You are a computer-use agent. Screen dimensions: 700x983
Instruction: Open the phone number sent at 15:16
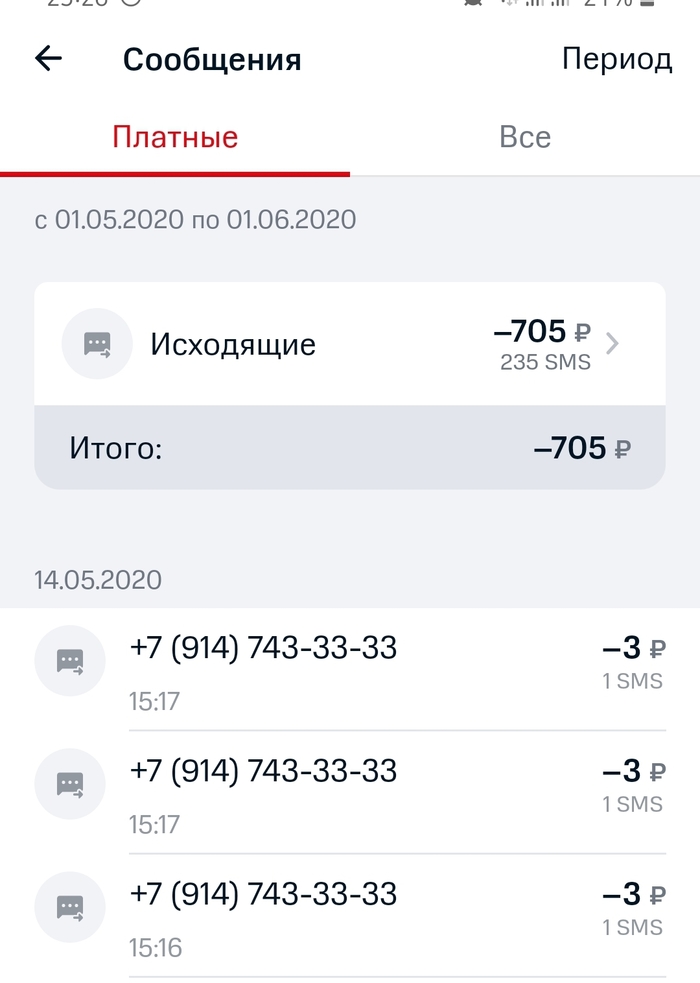point(264,894)
